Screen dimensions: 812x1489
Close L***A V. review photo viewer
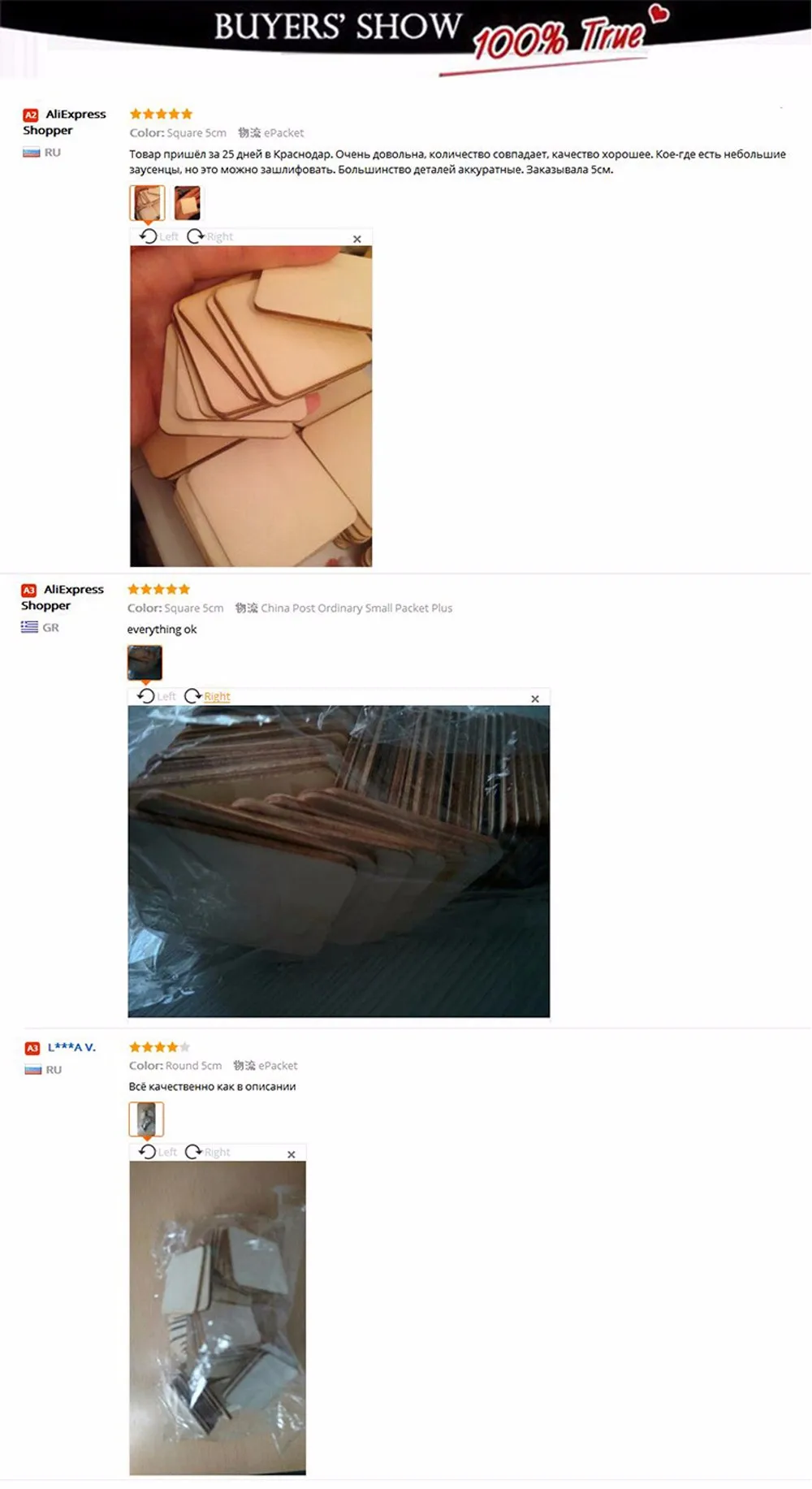pyautogui.click(x=292, y=1154)
